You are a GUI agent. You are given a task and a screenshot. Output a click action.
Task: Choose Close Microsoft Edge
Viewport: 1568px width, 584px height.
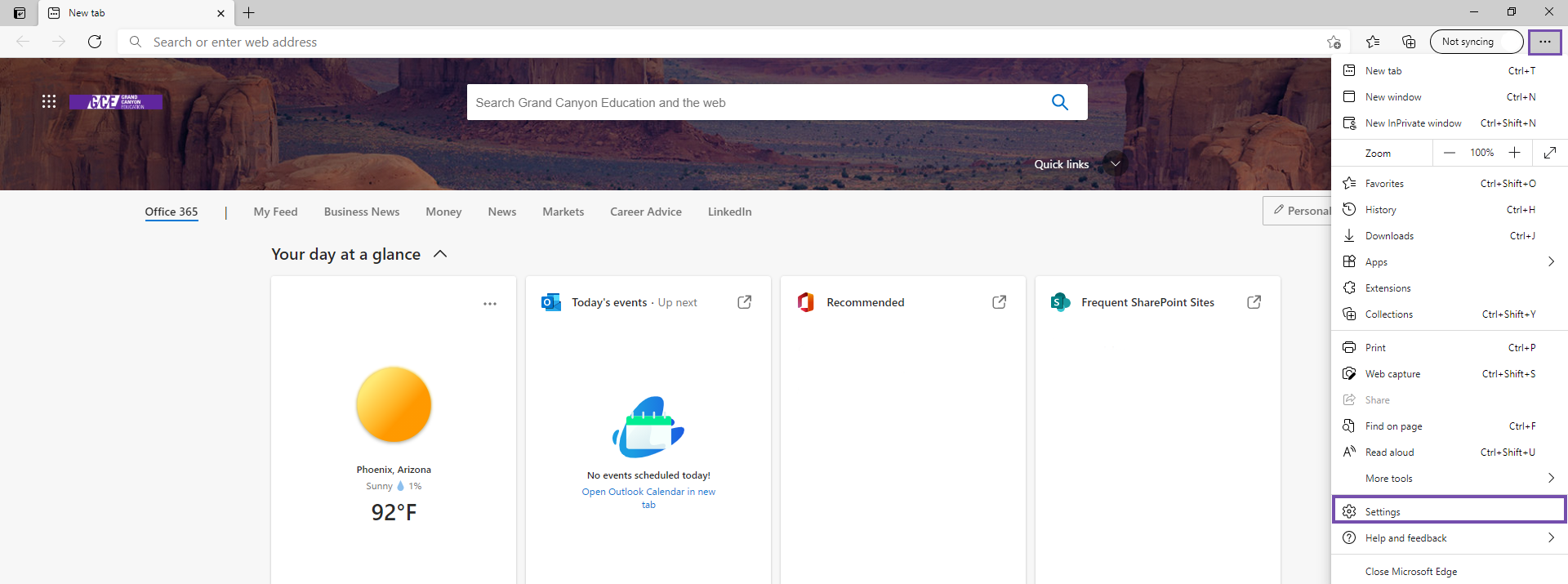(1449, 572)
